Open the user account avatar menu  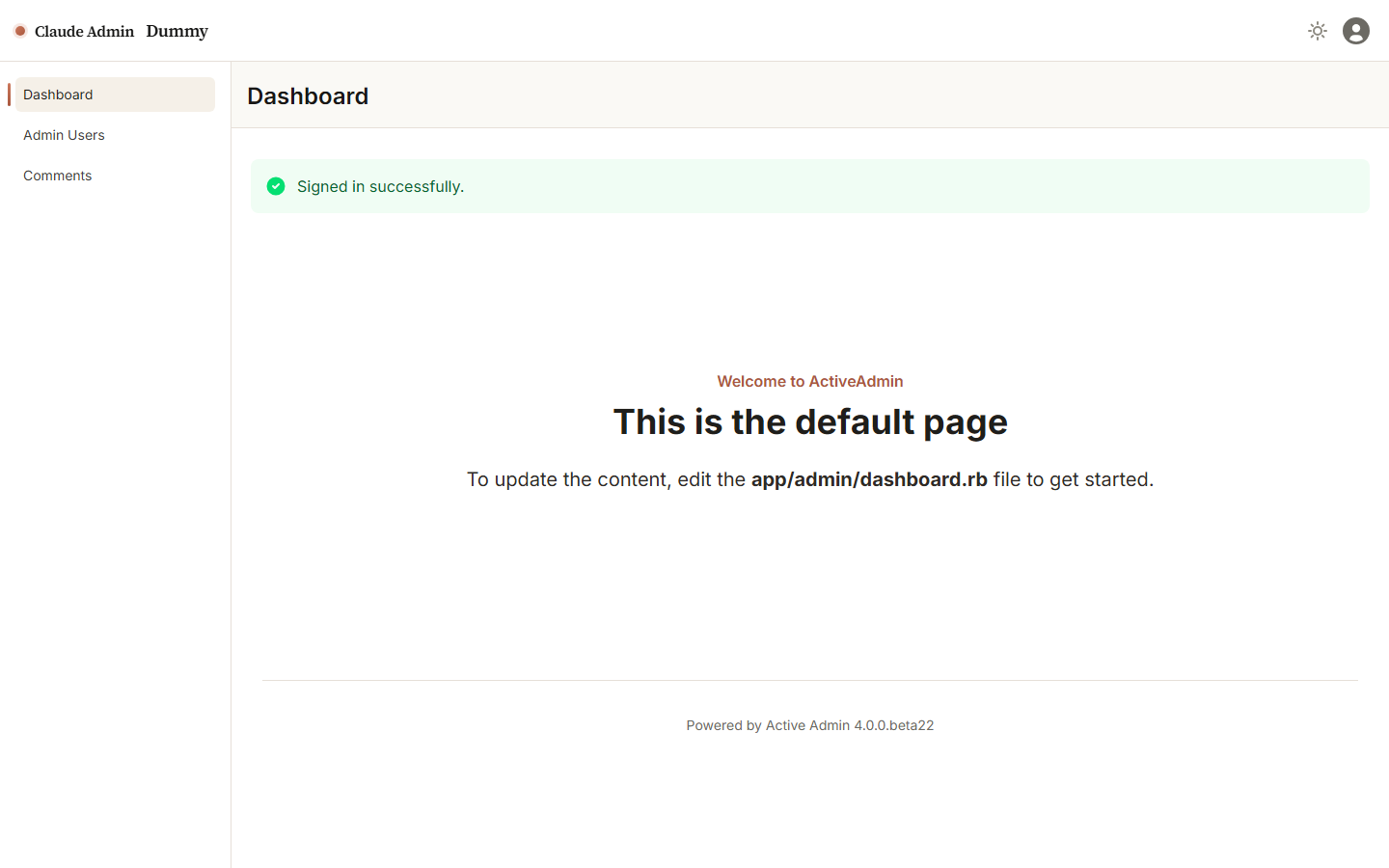coord(1356,31)
